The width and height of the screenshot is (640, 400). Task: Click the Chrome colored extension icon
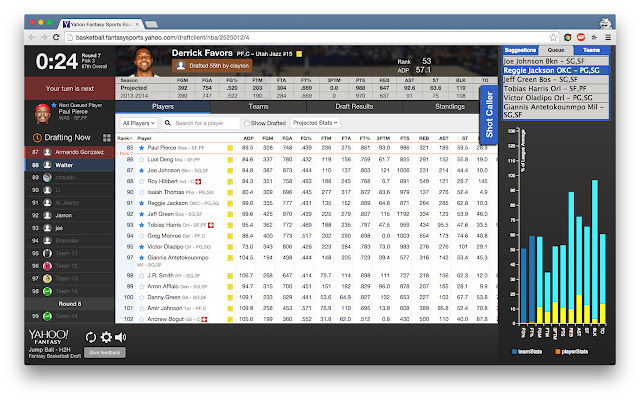(x=567, y=38)
